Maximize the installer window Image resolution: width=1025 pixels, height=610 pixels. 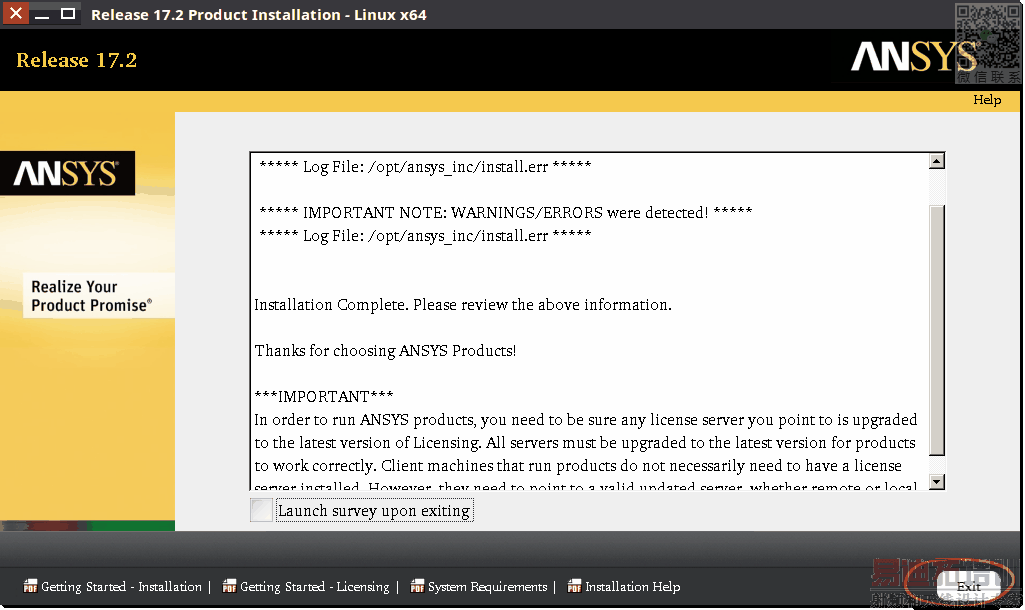pos(68,13)
